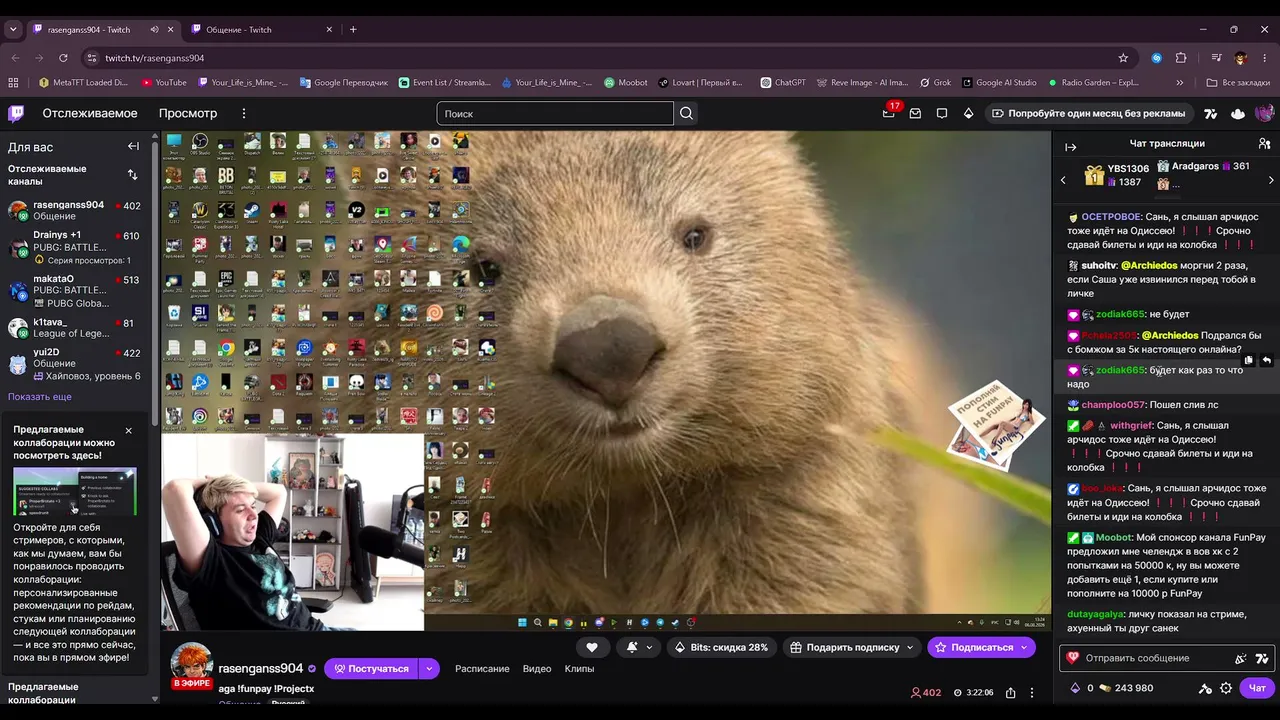The height and width of the screenshot is (720, 1280).
Task: Focus the Twitch search field
Action: coord(555,113)
